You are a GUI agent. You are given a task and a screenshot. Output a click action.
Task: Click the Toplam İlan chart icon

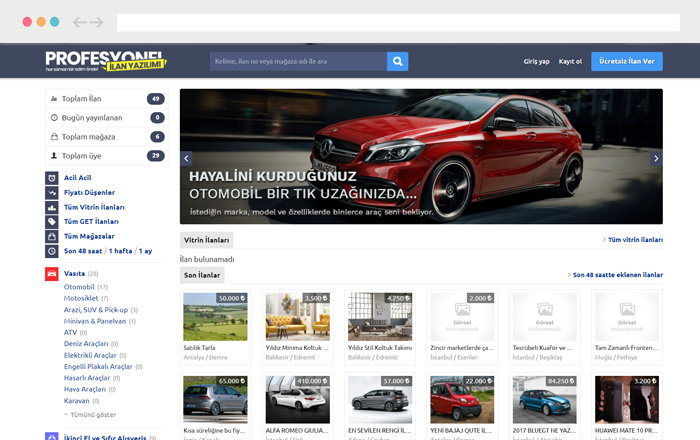[54, 99]
